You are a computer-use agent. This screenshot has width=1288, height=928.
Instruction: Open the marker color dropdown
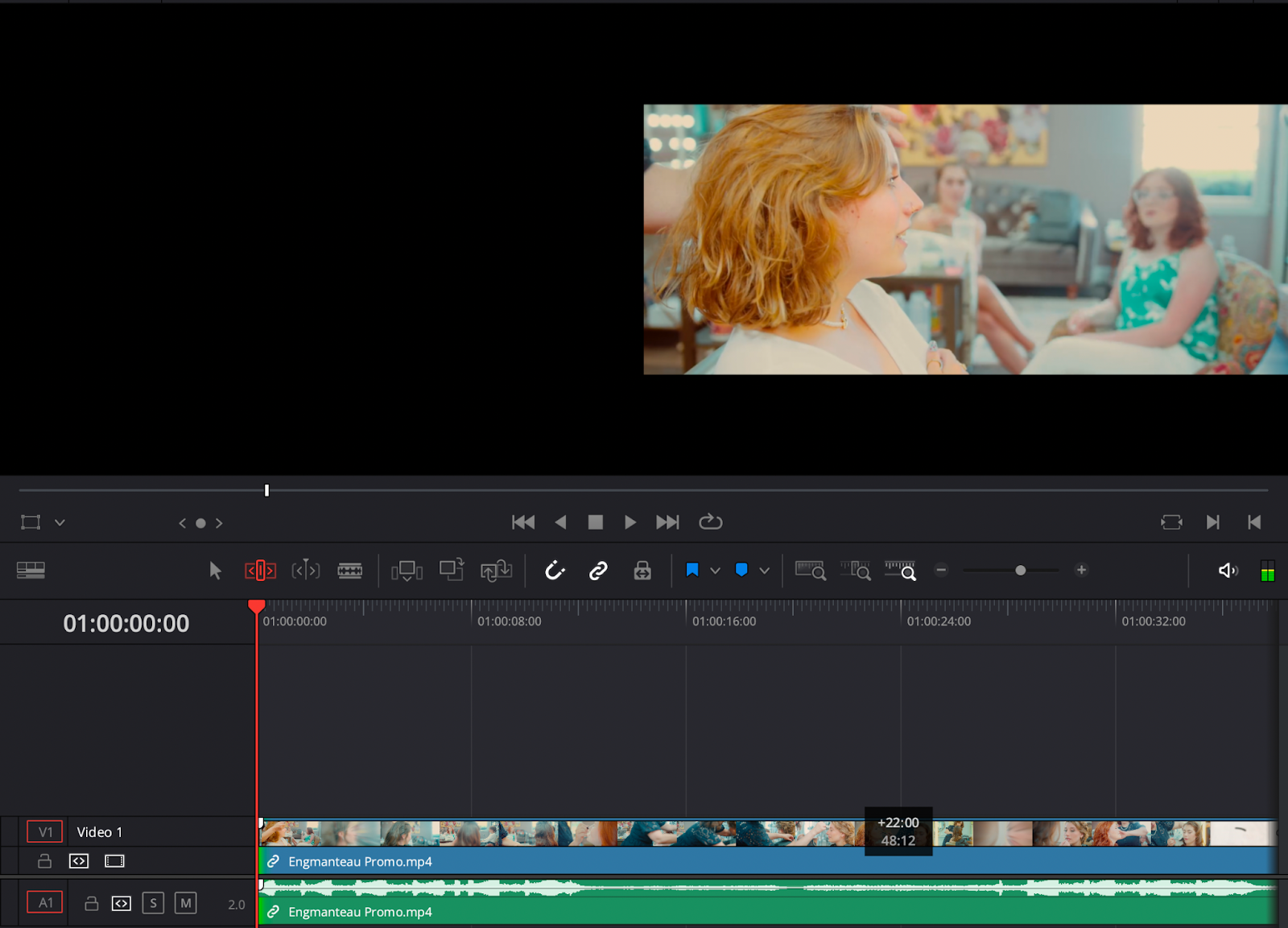coord(763,571)
